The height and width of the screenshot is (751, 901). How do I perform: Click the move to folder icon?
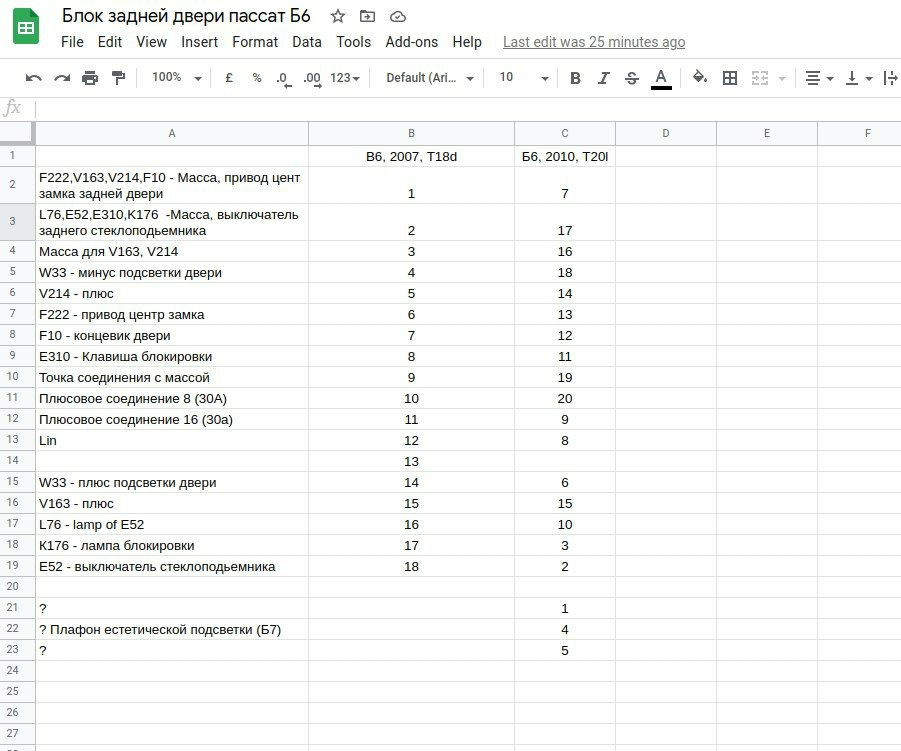point(367,17)
